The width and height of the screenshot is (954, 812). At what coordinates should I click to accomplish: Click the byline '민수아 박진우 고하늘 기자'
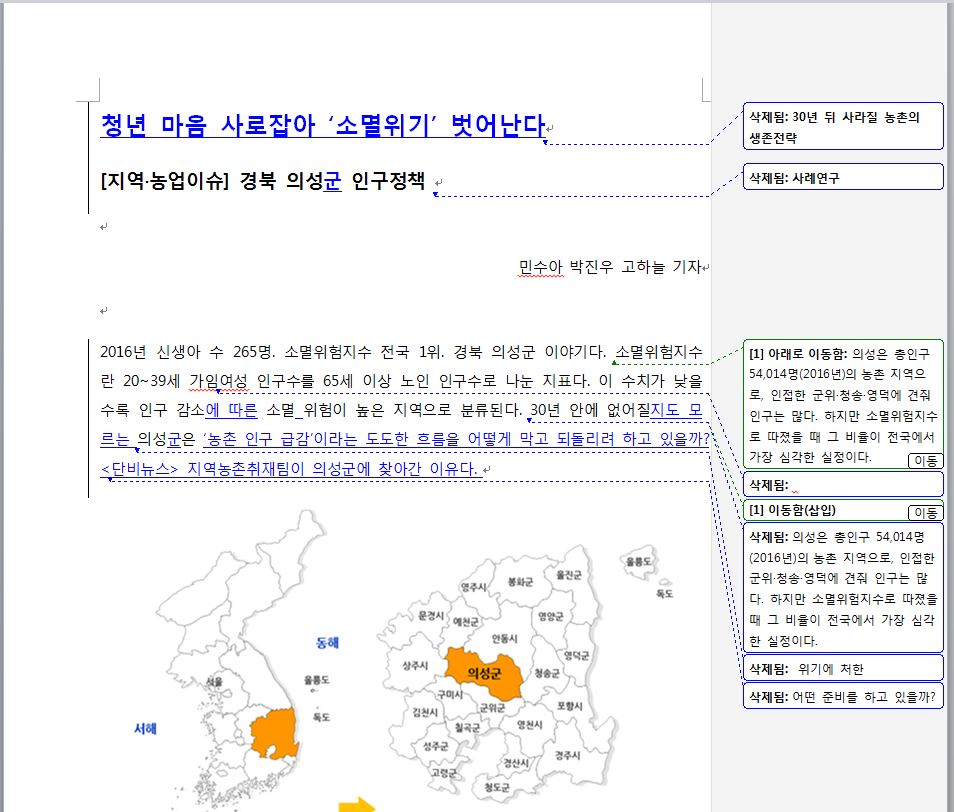click(609, 267)
